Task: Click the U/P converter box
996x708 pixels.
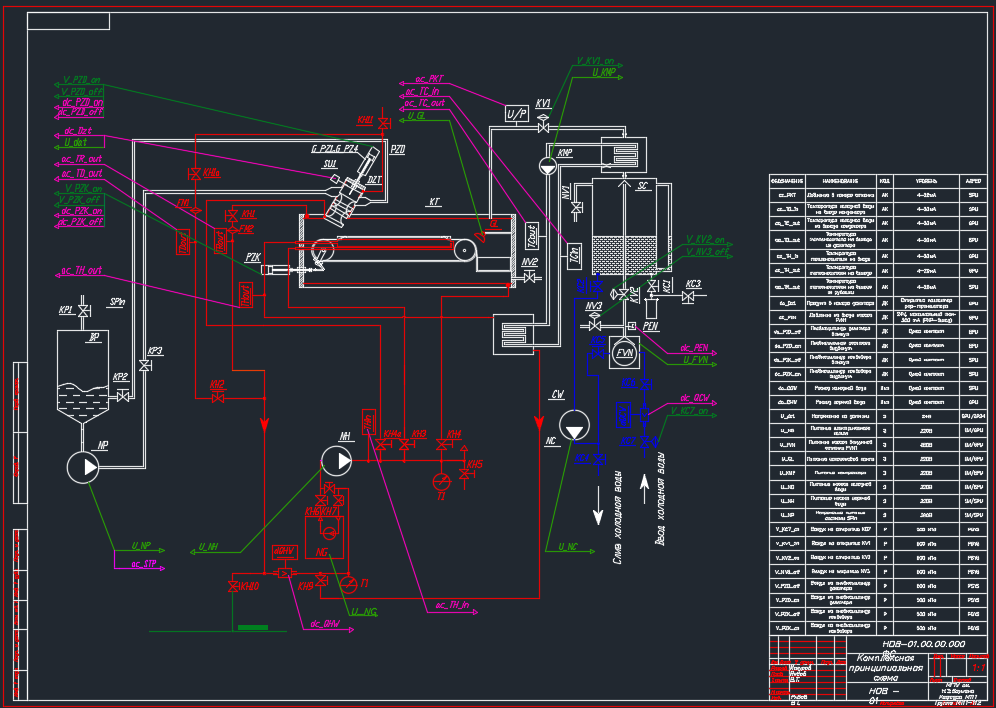Action: pyautogui.click(x=517, y=115)
